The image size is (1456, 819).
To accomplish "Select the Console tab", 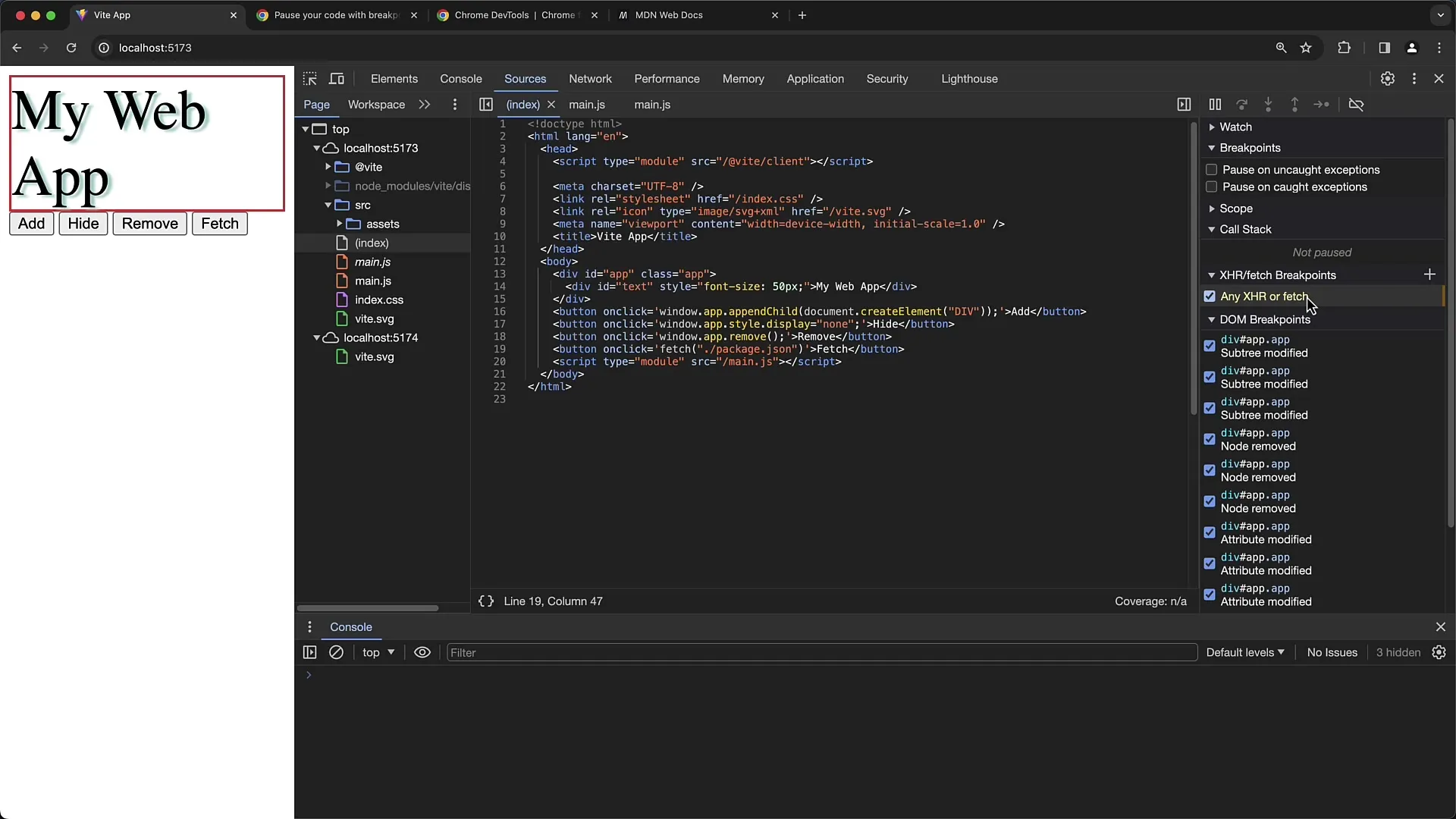I will point(461,78).
